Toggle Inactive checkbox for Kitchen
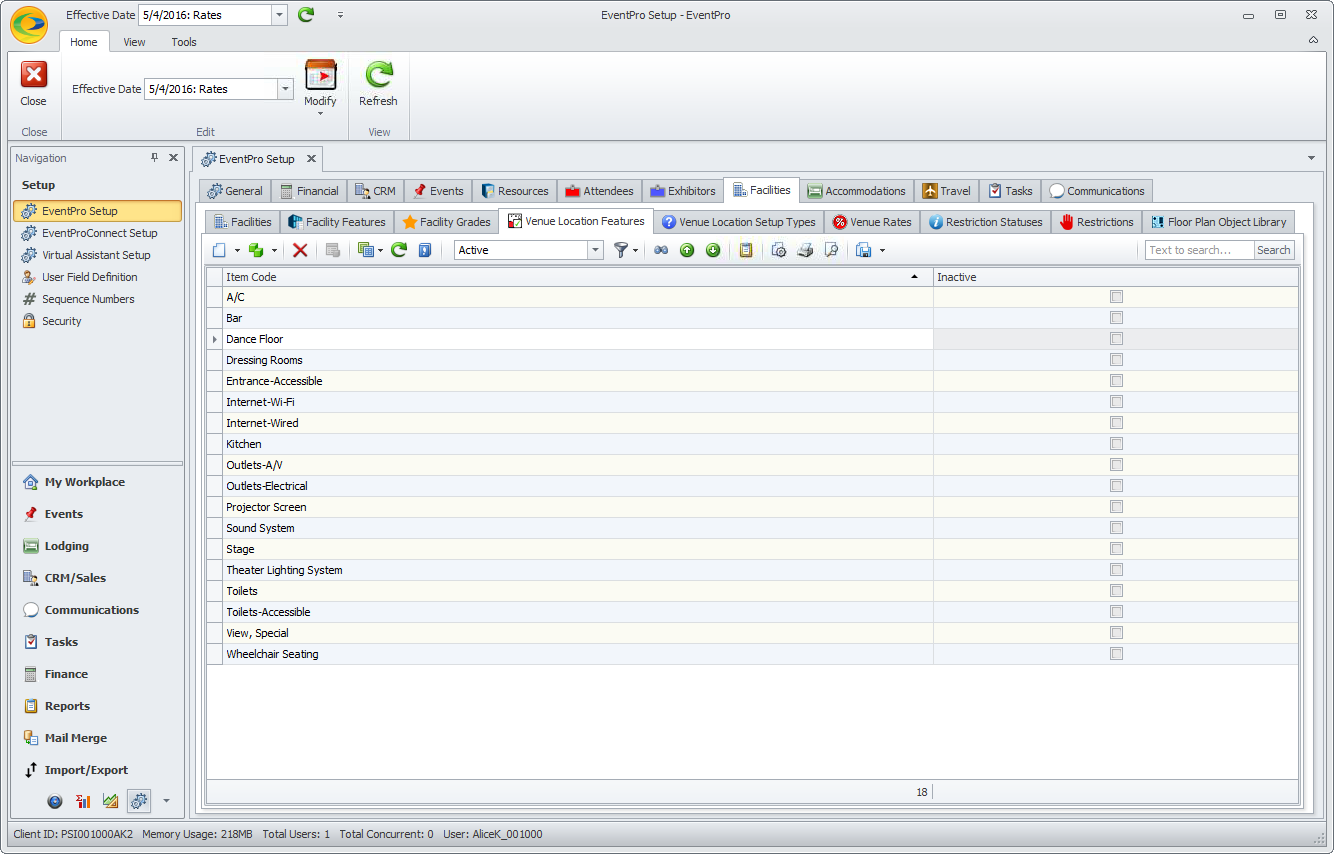The height and width of the screenshot is (854, 1334). 1116,444
